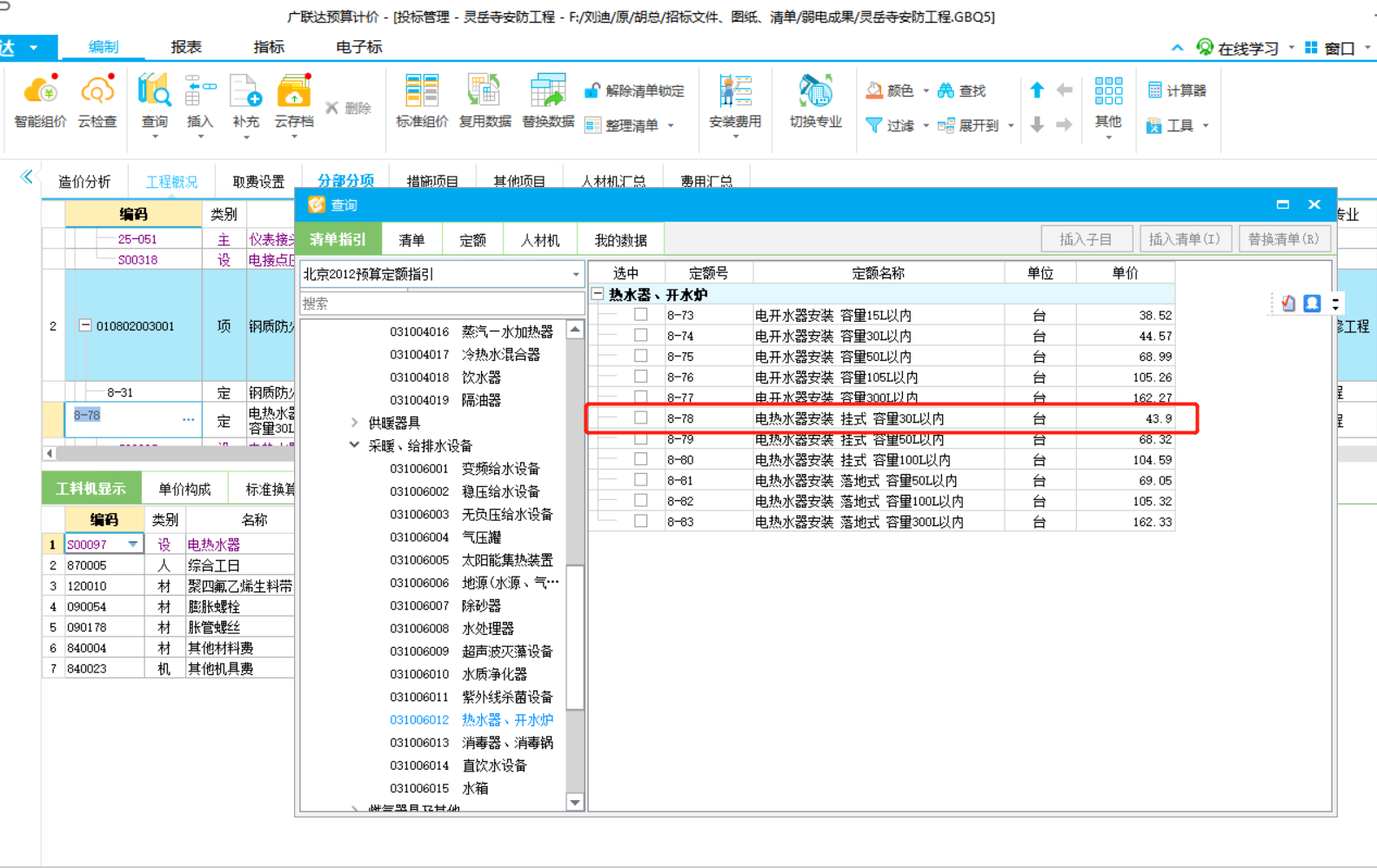Image resolution: width=1377 pixels, height=868 pixels.
Task: Expand the 供暖器具 tree node
Action: click(x=354, y=423)
